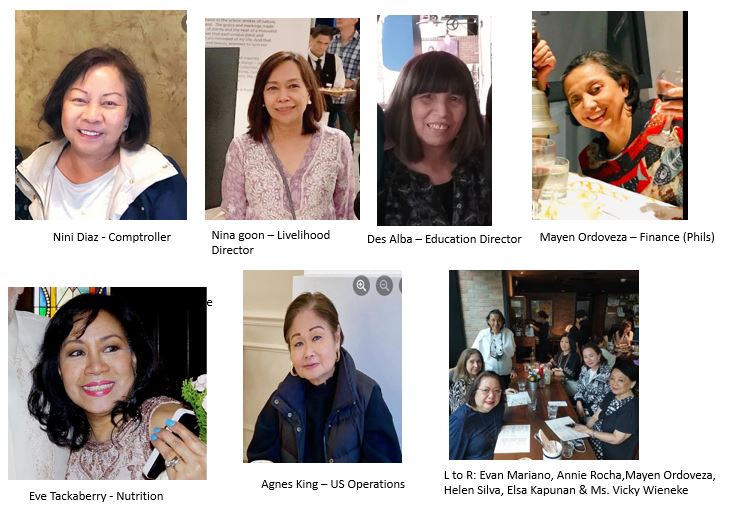Select Mayen Ordoveza portrait photo
The height and width of the screenshot is (526, 733).
(610, 115)
